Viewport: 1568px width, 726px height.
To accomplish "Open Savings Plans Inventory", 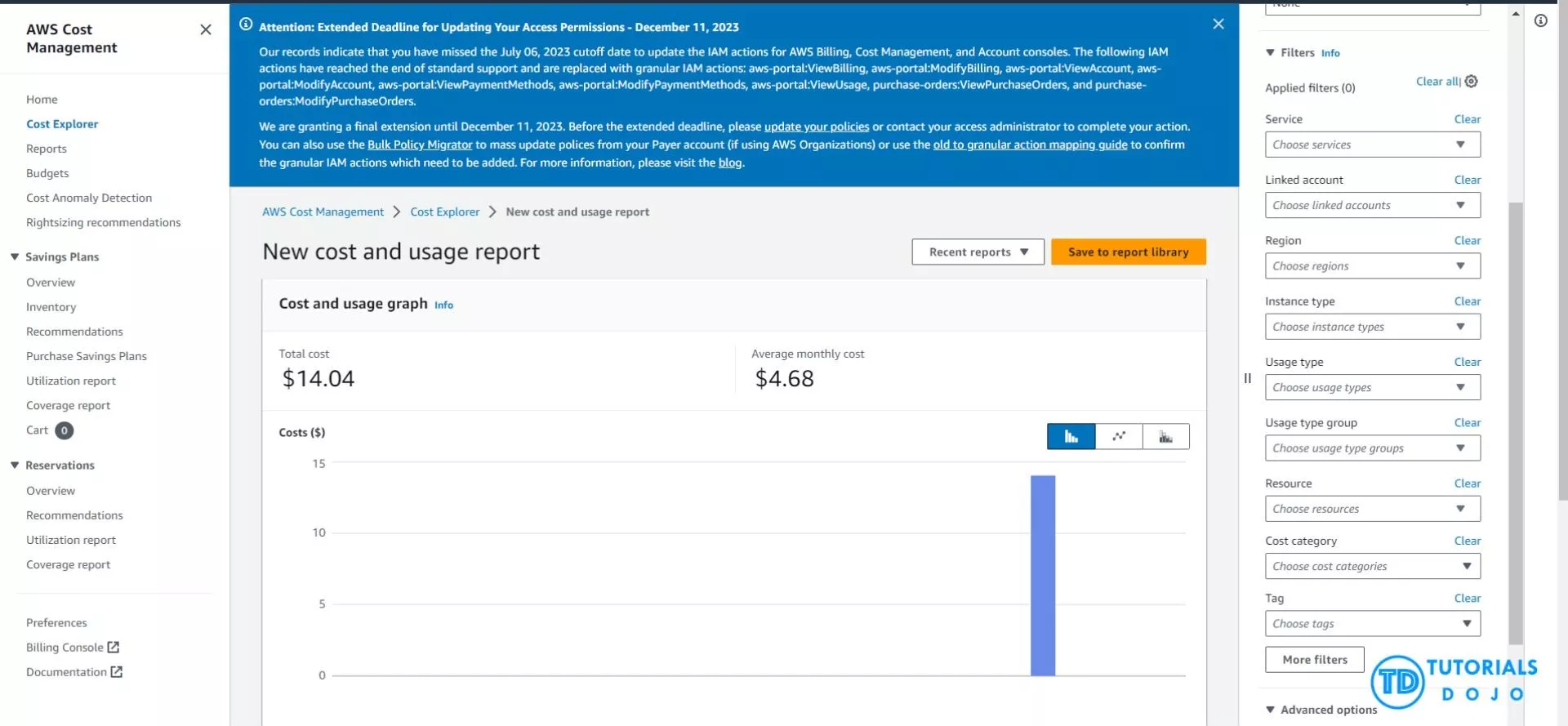I will click(51, 307).
